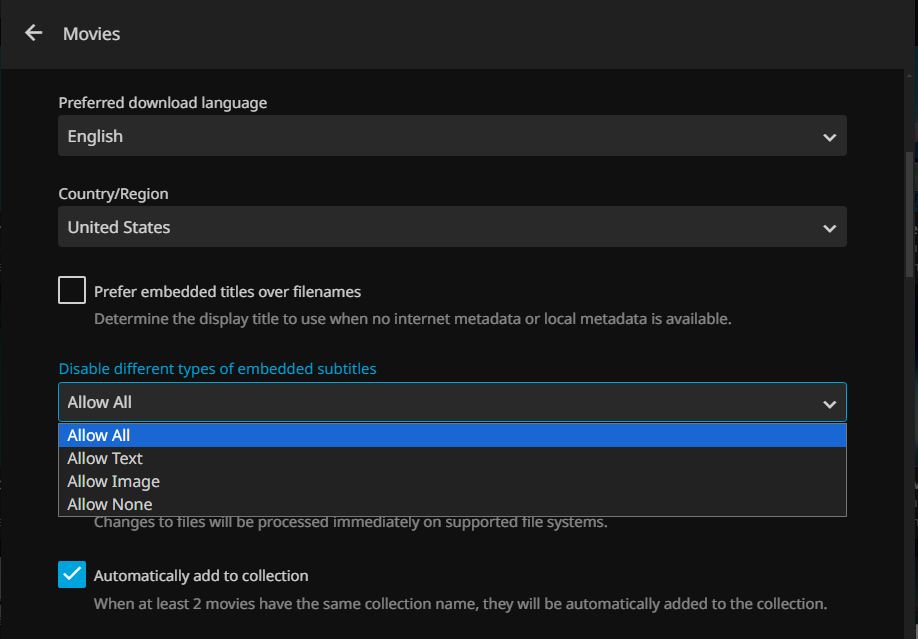Go back using the arrow icon
Image resolution: width=918 pixels, height=639 pixels.
pyautogui.click(x=34, y=33)
